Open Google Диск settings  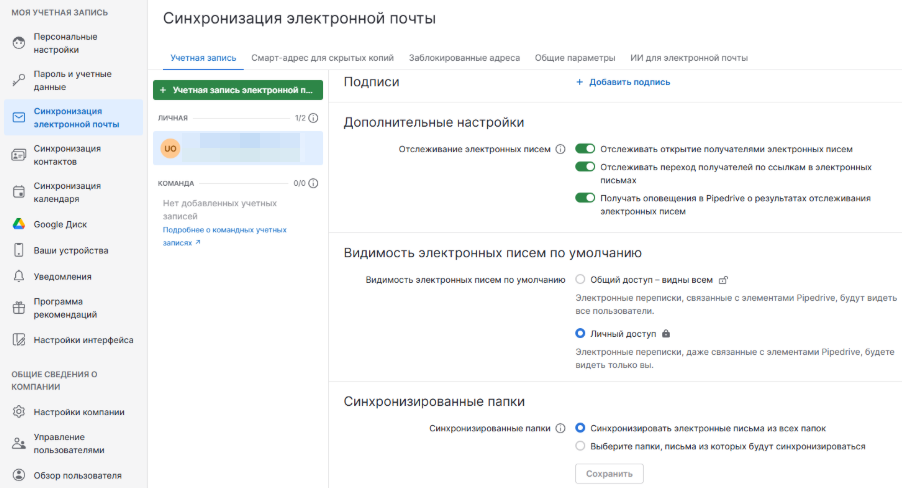tap(73, 224)
